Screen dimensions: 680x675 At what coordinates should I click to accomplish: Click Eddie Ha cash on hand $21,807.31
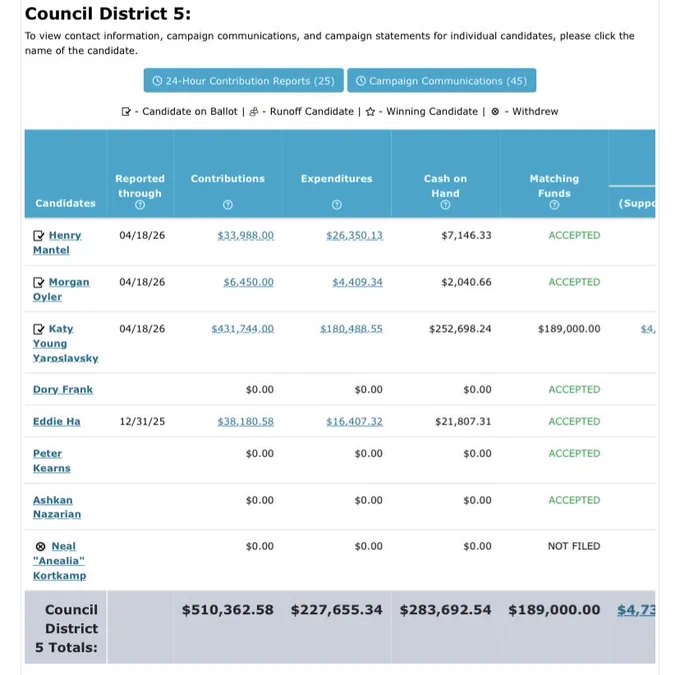coord(463,422)
